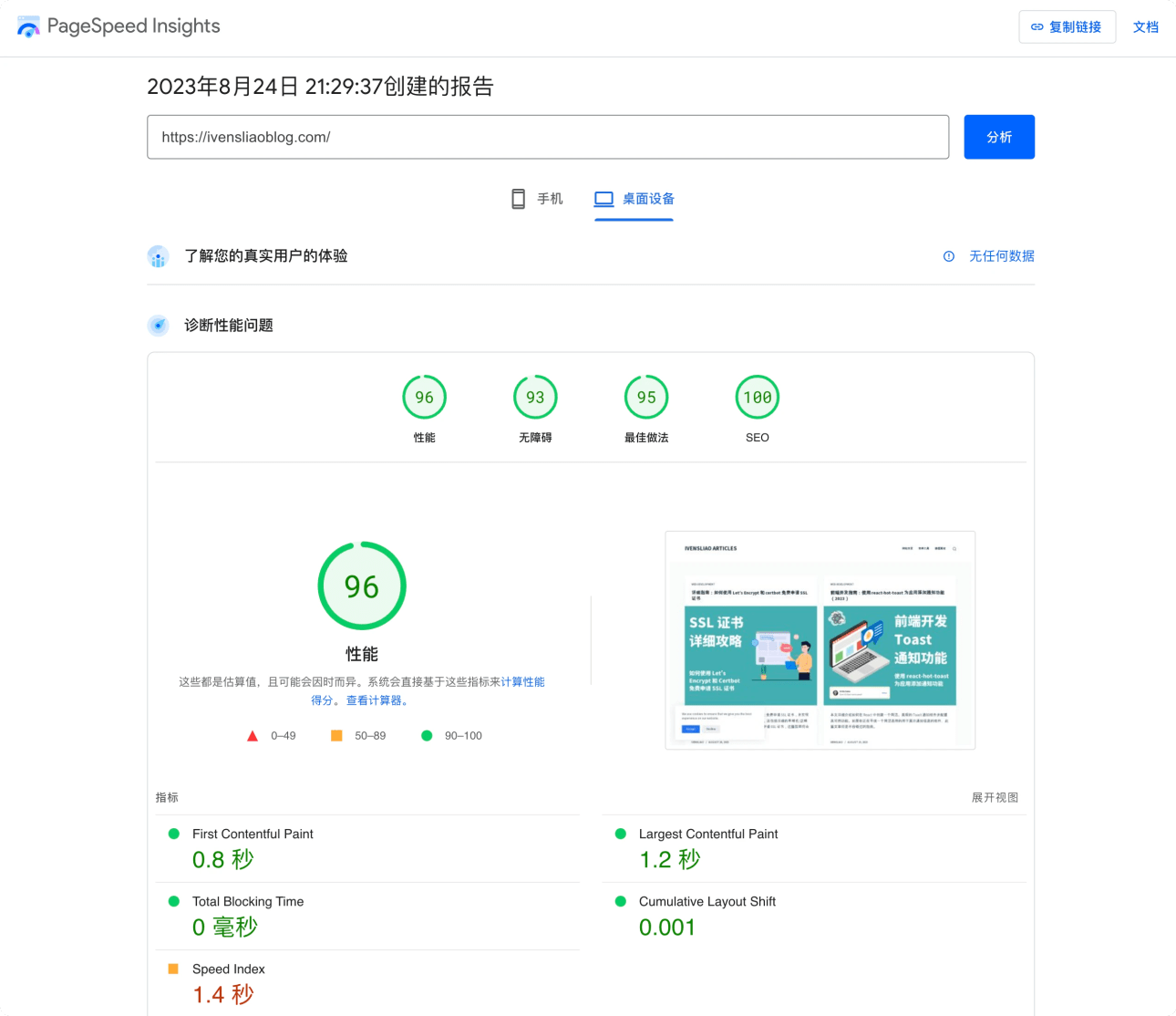Select the 96 性能 score gauge
The height and width of the screenshot is (1016, 1176).
pyautogui.click(x=424, y=398)
